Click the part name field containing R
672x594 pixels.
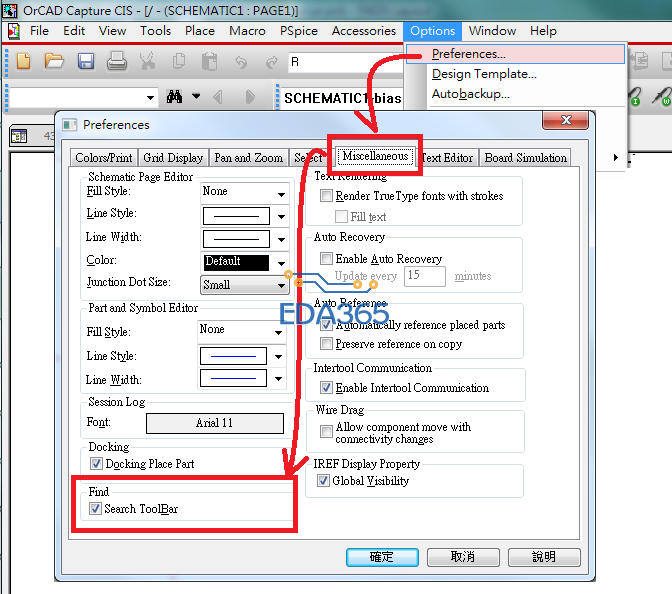(345, 62)
